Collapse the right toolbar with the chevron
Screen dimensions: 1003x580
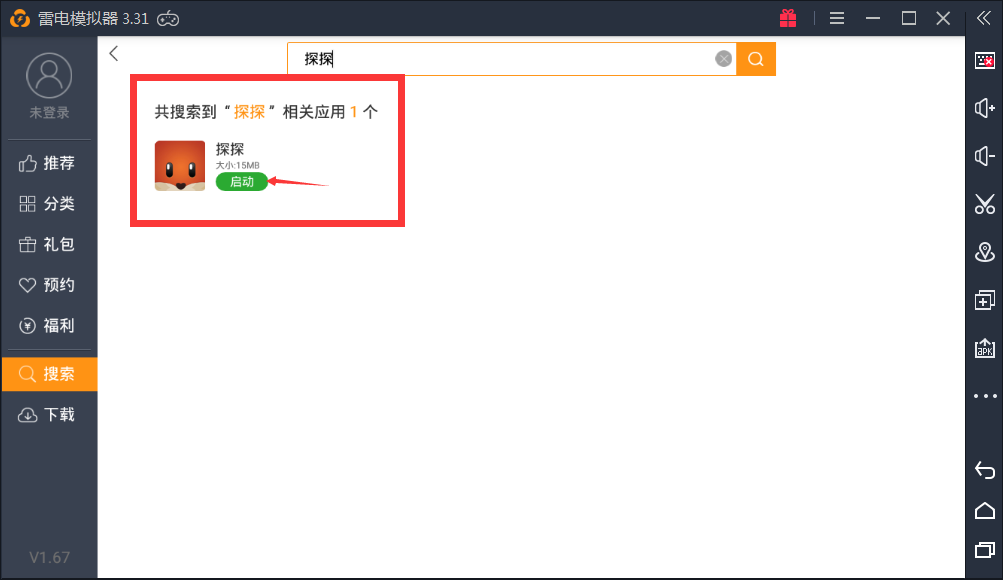(984, 17)
